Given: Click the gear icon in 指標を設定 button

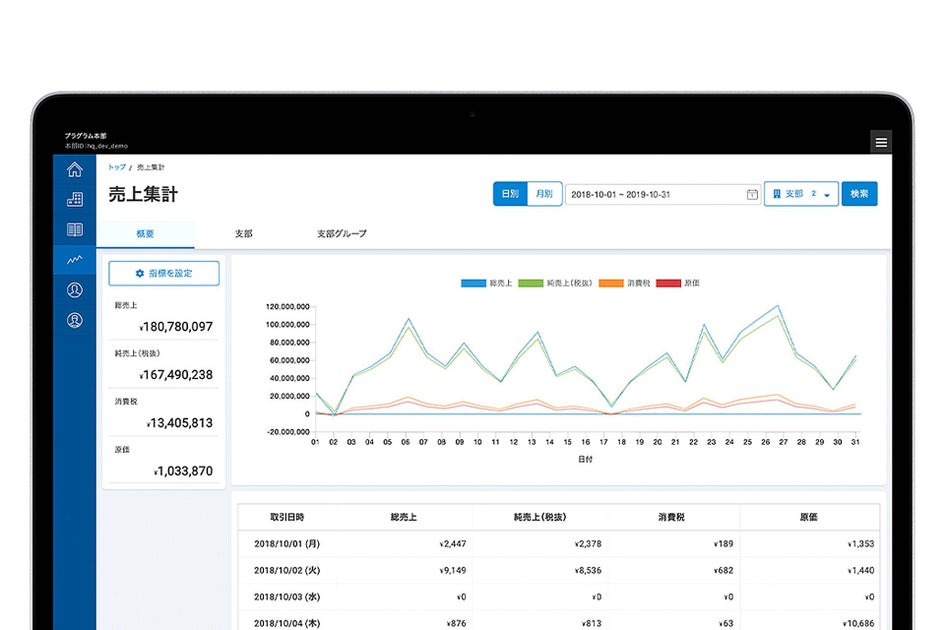Looking at the screenshot, I should 140,273.
